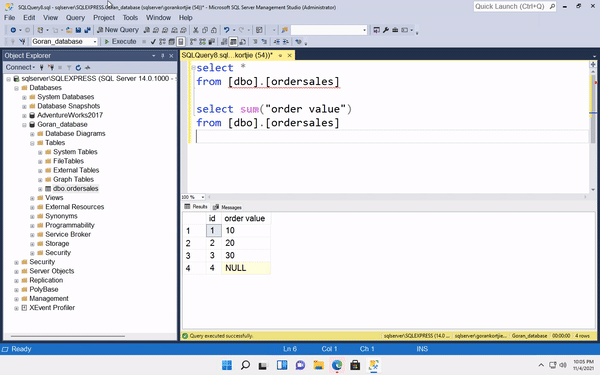Toggle IntelliSense Enabled button

[x=181, y=41]
